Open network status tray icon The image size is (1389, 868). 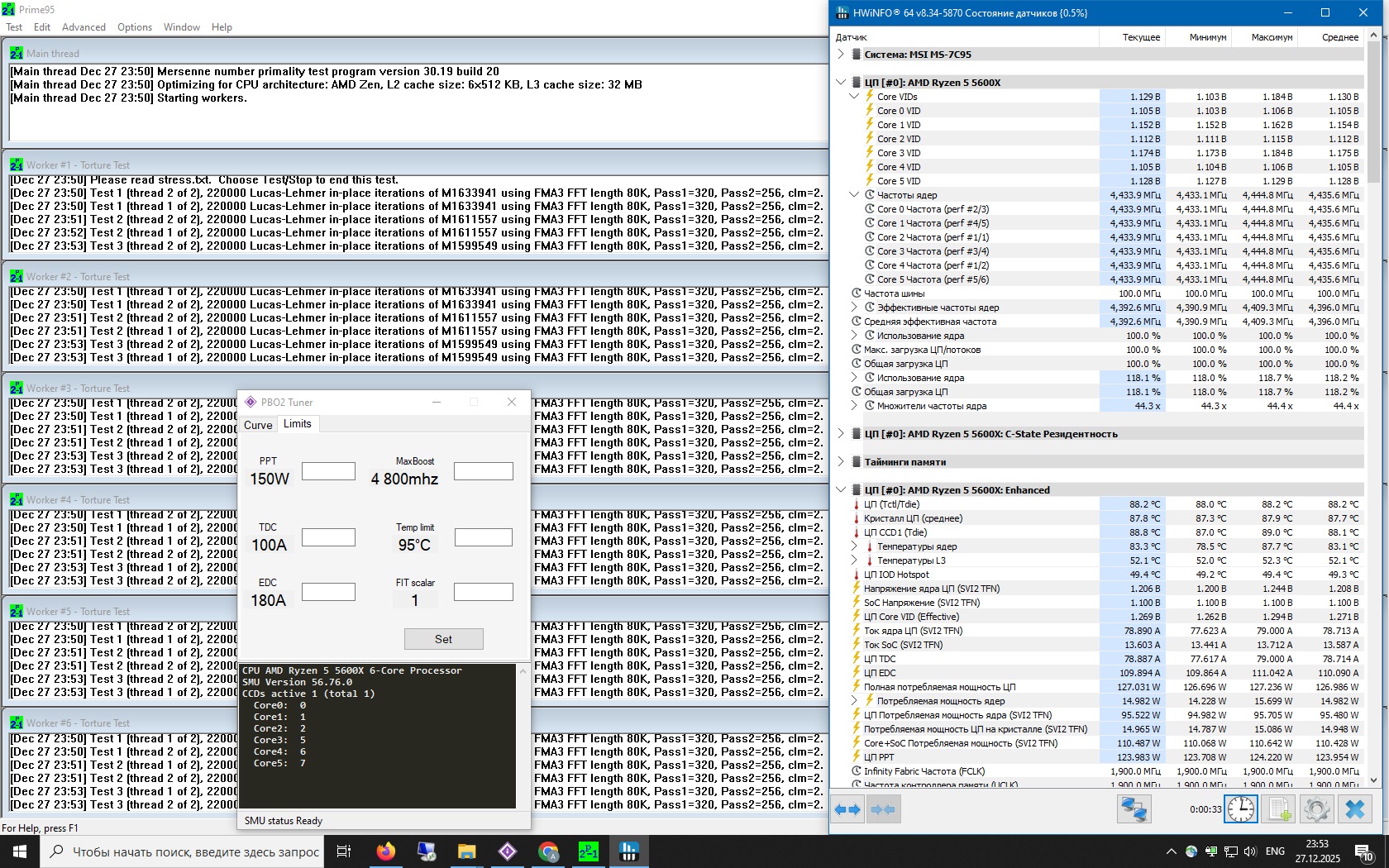[1231, 851]
